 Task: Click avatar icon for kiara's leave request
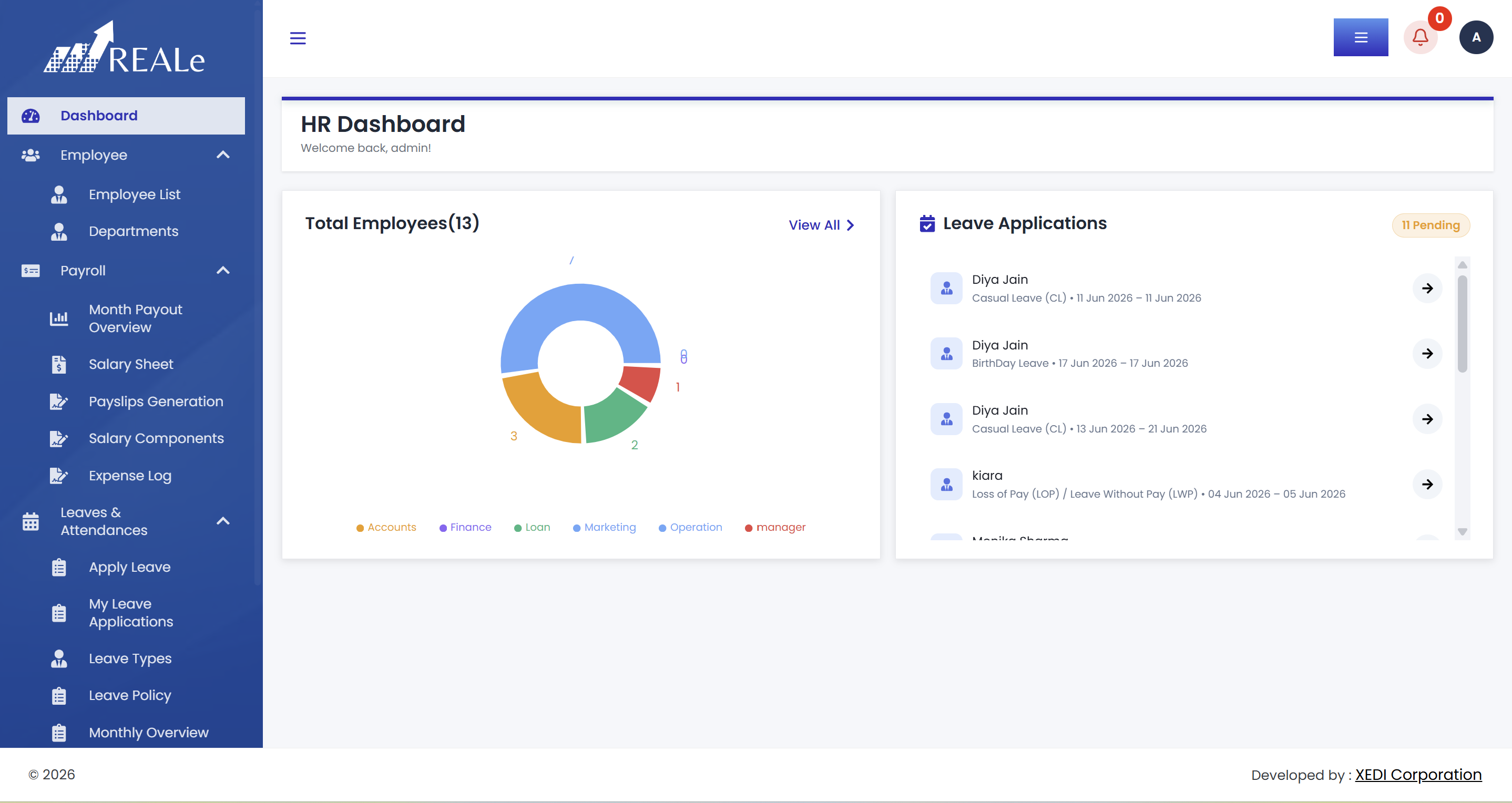946,484
